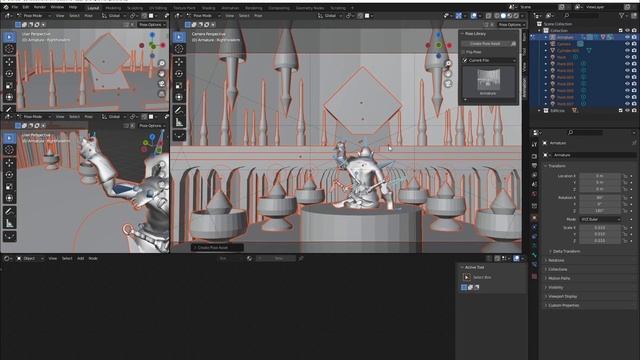
Task: Toggle visibility eye of Camera in outliner
Action: [x=627, y=44]
